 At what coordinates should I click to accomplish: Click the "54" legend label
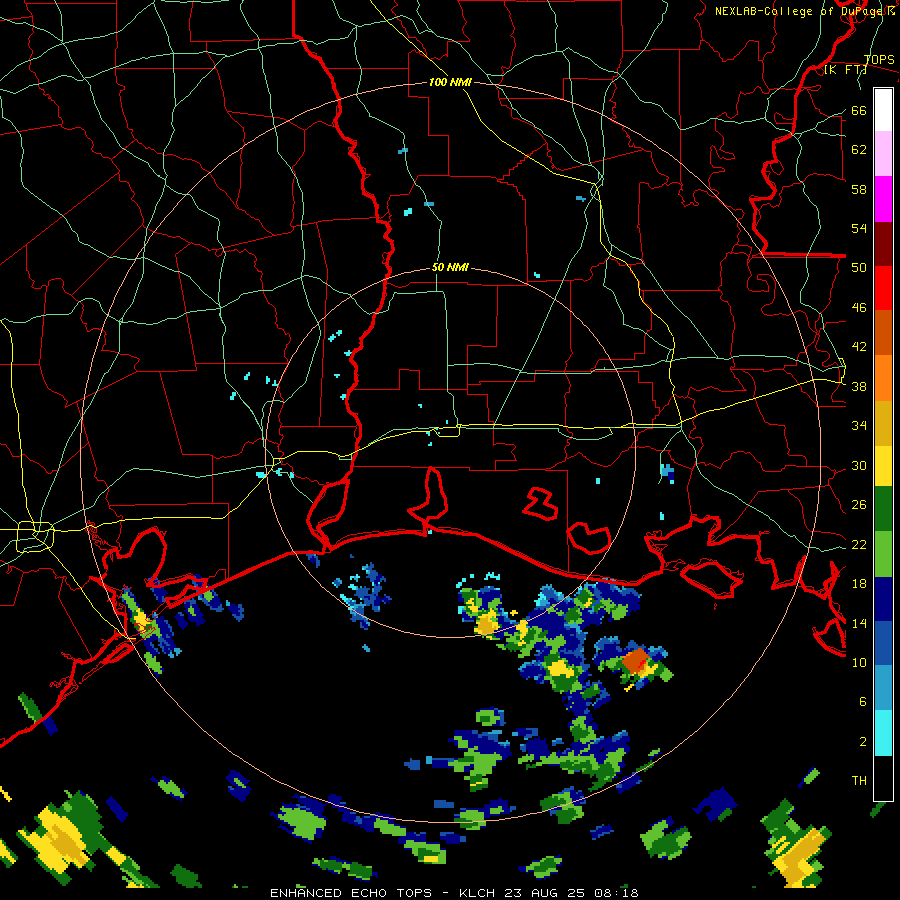(x=859, y=228)
